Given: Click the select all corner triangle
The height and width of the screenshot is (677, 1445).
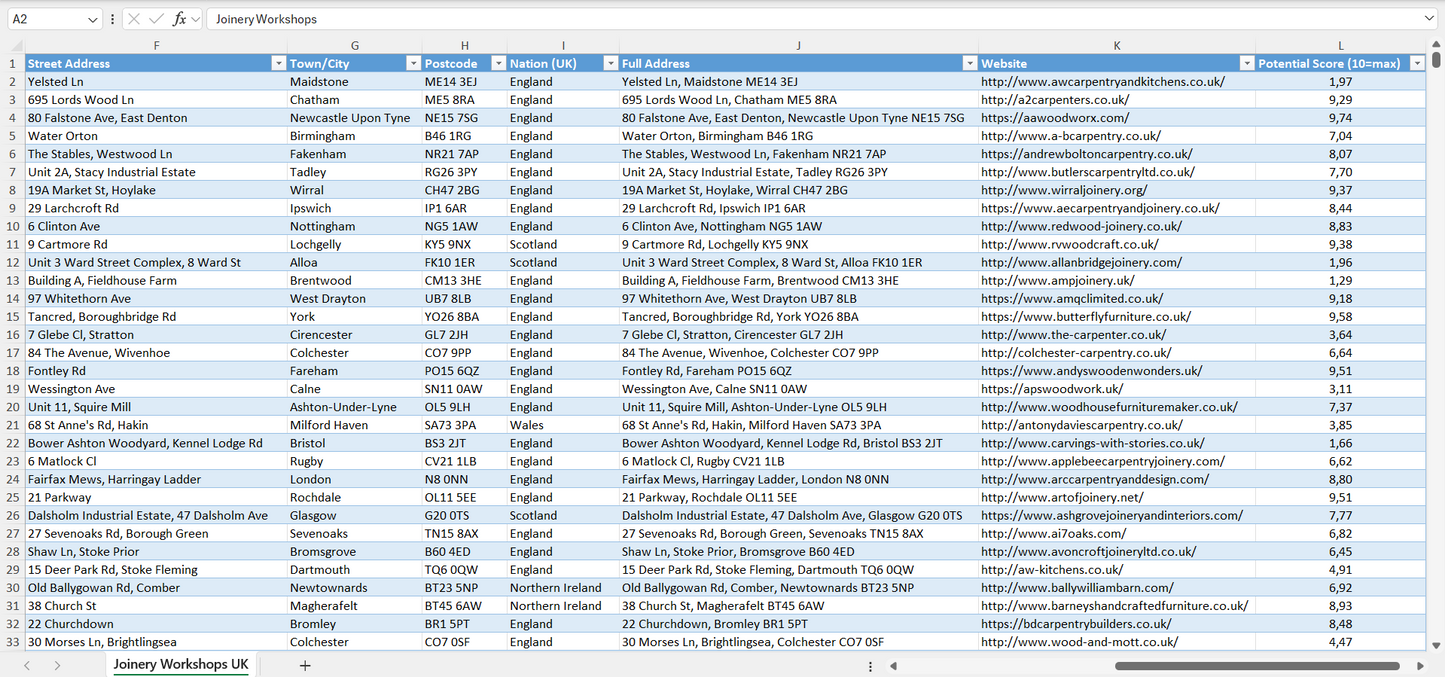Looking at the screenshot, I should (16, 46).
